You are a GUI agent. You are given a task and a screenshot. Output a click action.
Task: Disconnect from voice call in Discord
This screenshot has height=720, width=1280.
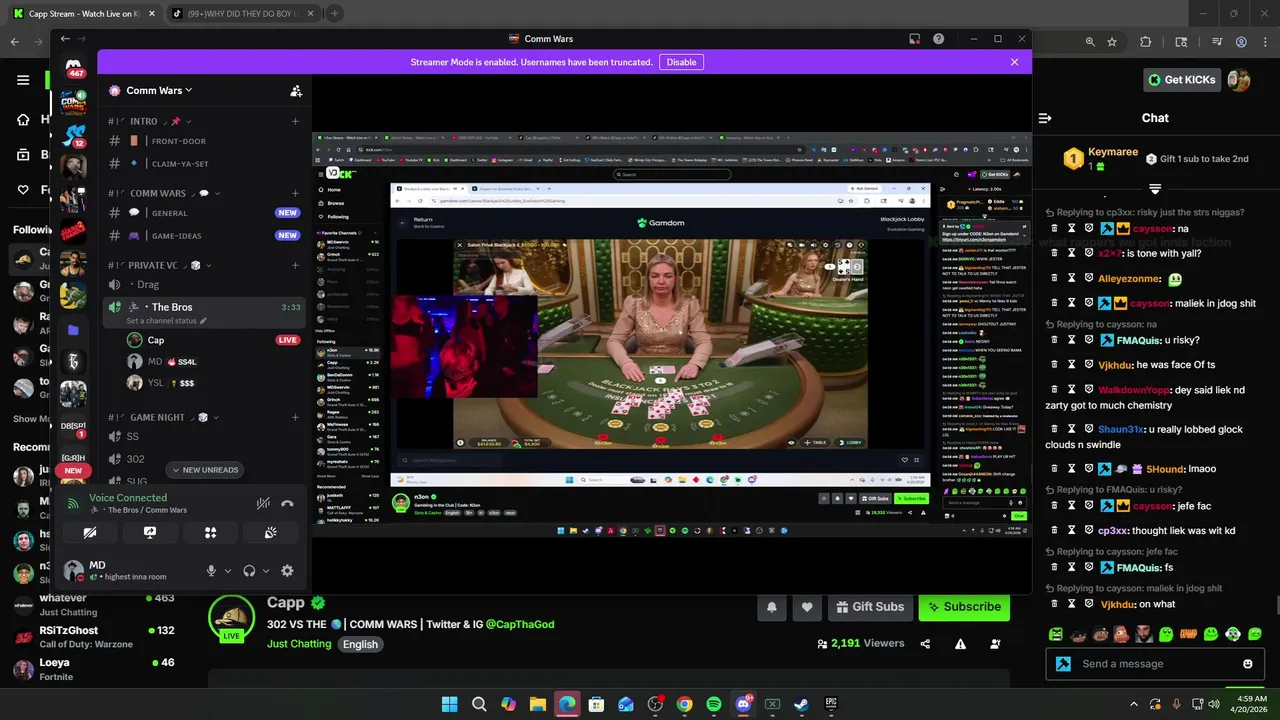tap(287, 504)
